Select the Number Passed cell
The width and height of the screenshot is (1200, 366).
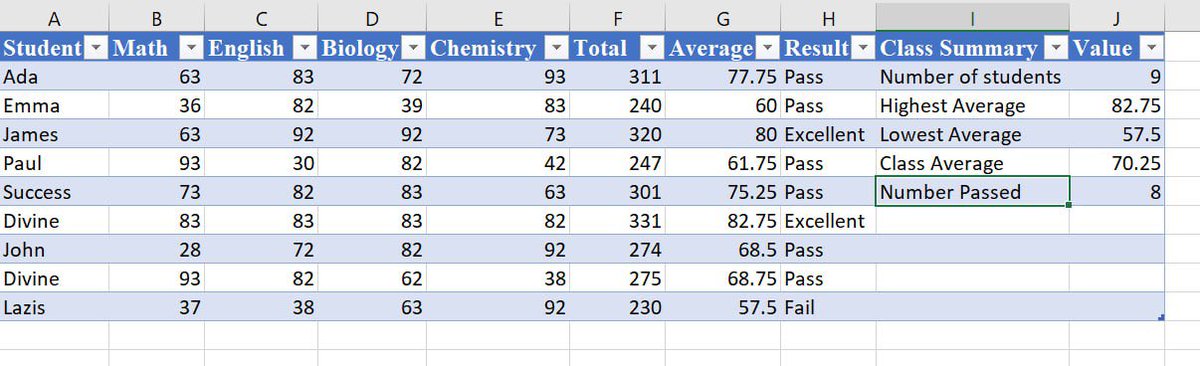[x=972, y=192]
